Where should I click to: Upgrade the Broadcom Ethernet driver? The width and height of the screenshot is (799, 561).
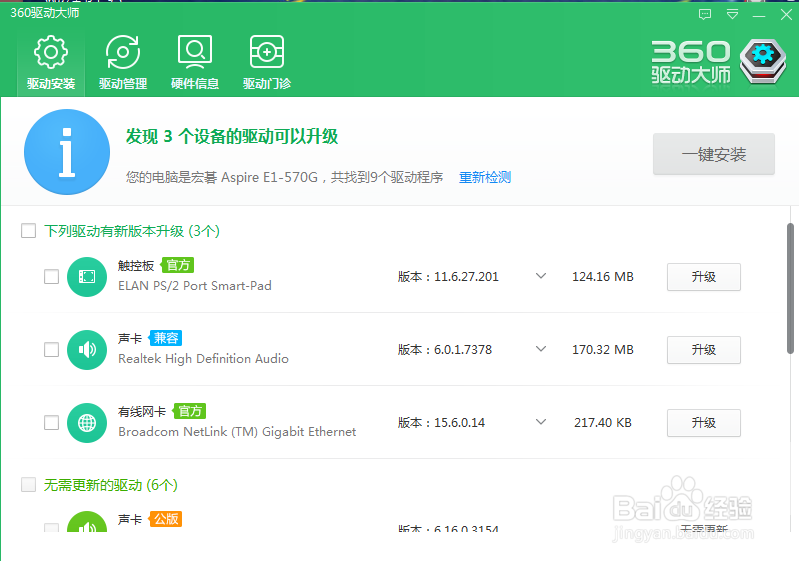[704, 422]
